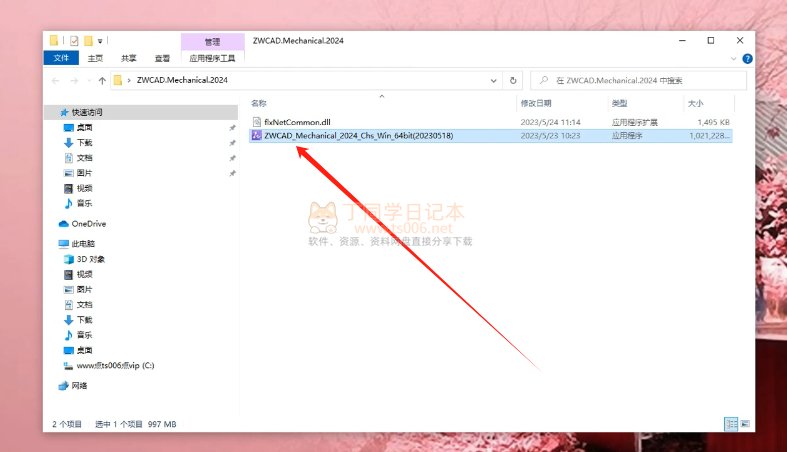This screenshot has width=787, height=452.
Task: Select the flxNetCommon.dll file
Action: point(297,122)
